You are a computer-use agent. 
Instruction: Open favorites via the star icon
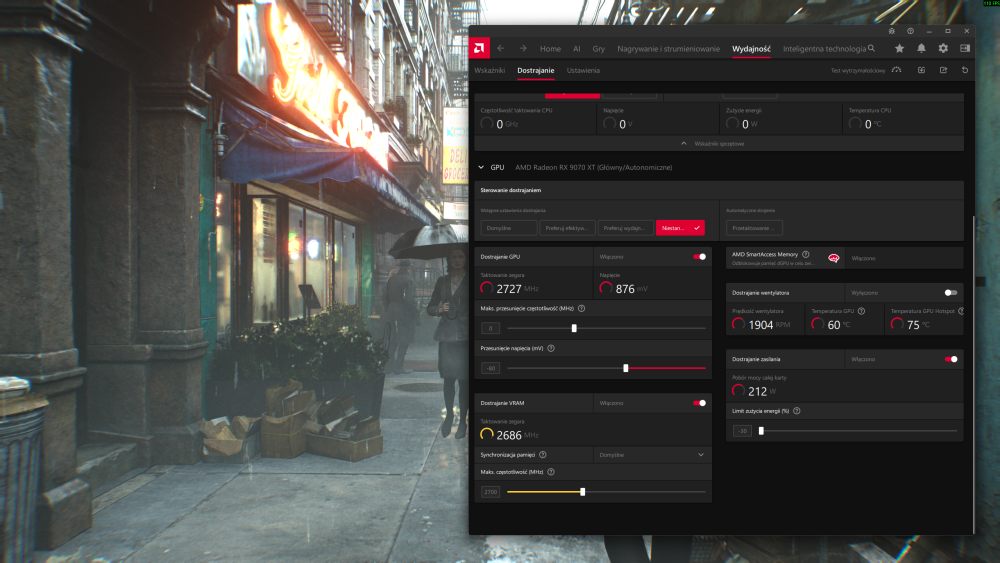click(x=899, y=48)
